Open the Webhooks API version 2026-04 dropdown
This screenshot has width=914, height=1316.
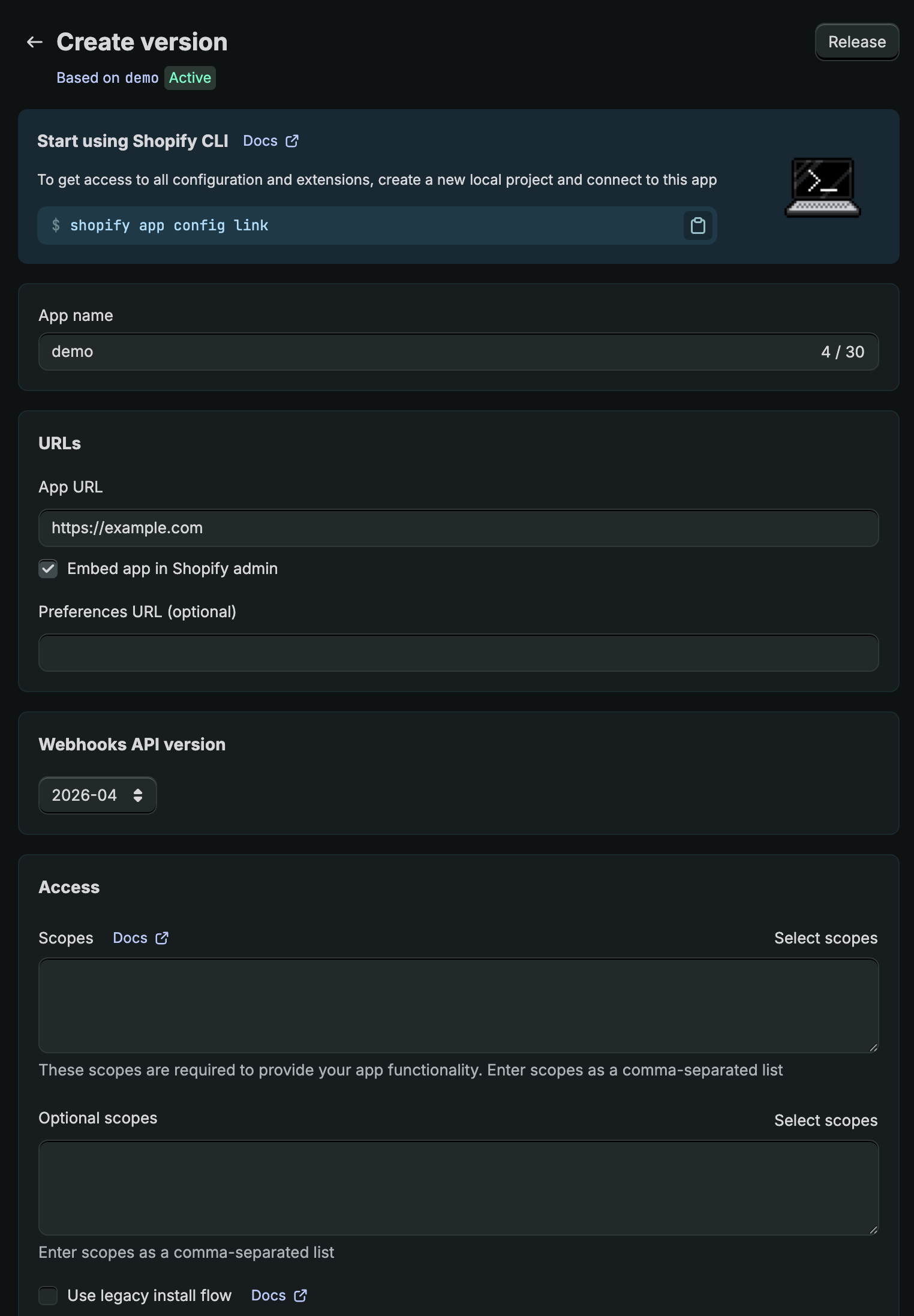point(97,795)
